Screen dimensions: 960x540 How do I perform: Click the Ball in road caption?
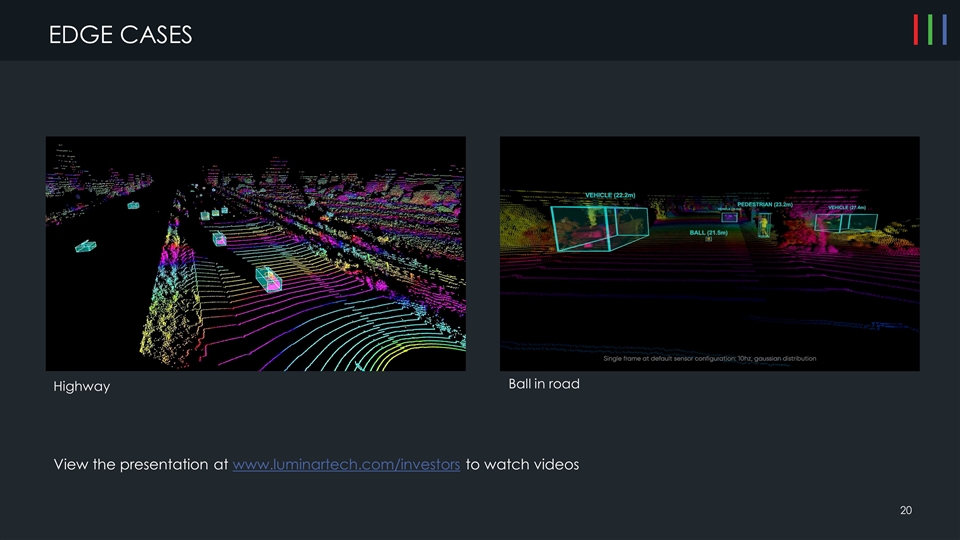click(543, 384)
